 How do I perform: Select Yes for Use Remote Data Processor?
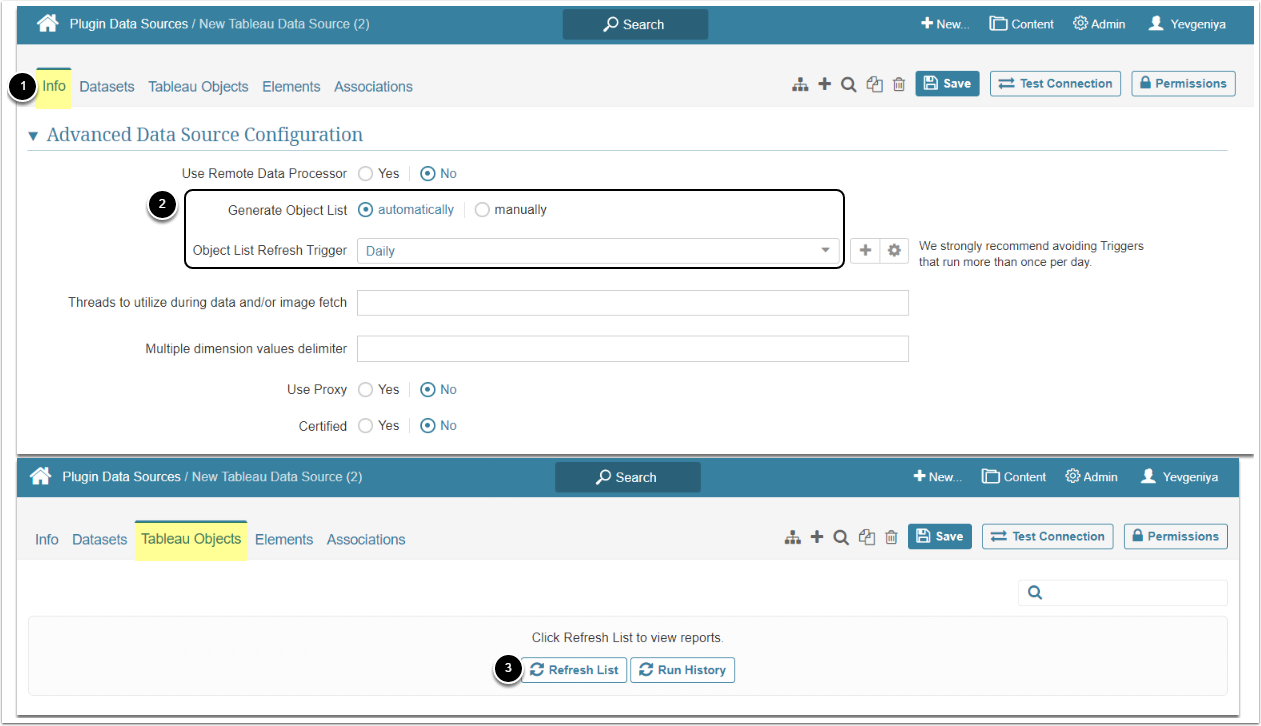pyautogui.click(x=366, y=173)
